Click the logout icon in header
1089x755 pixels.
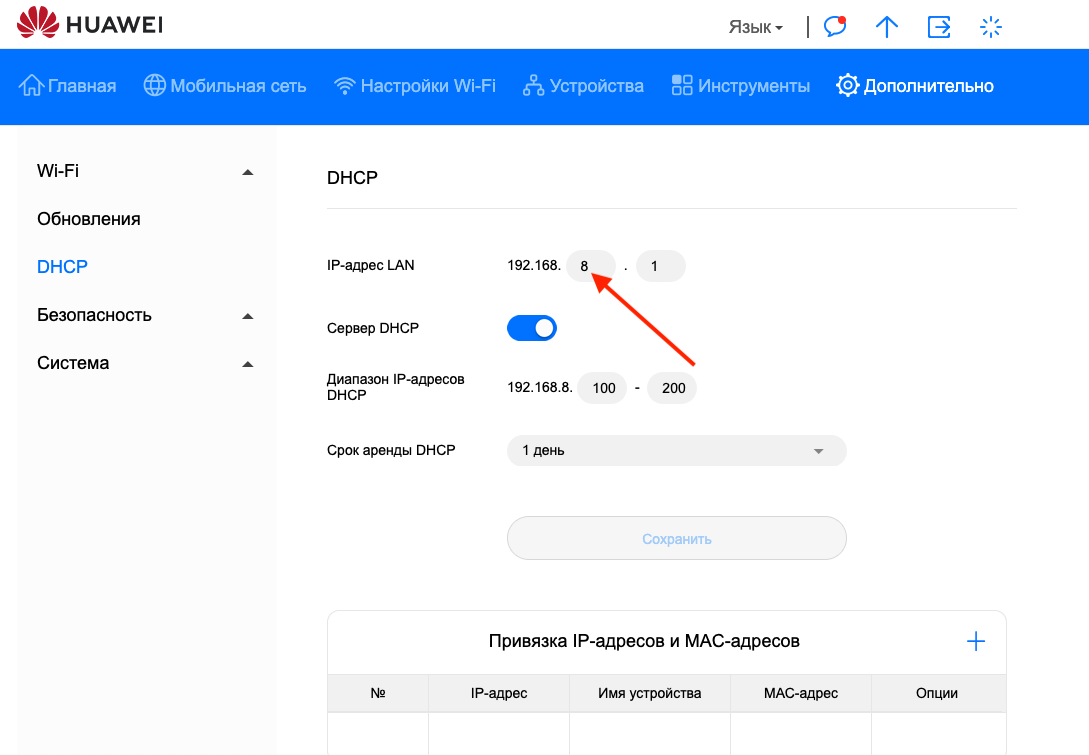[x=939, y=27]
